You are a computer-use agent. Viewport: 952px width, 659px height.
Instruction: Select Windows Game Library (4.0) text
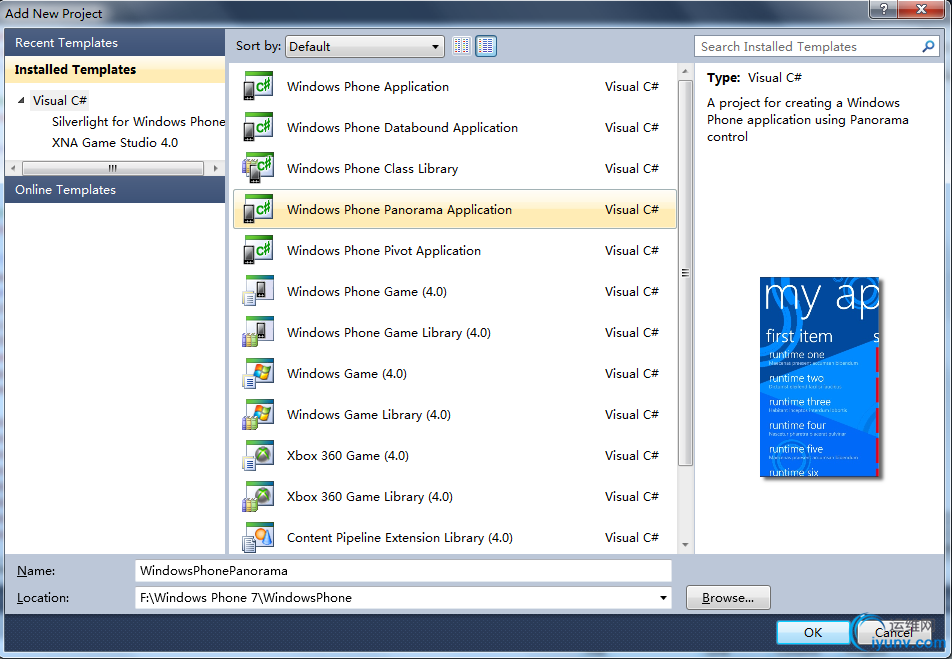[369, 415]
